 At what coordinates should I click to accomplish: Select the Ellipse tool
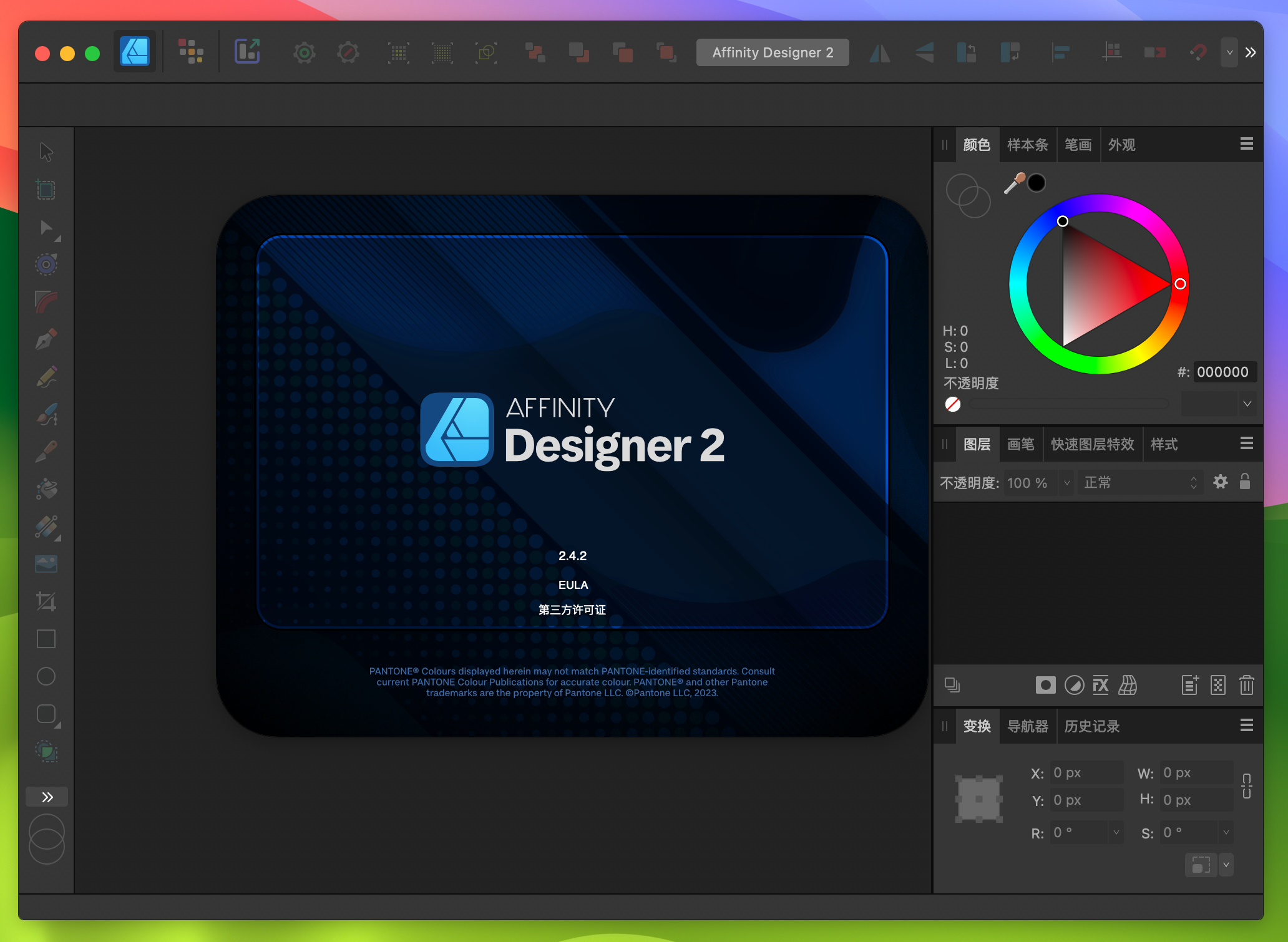(x=46, y=676)
